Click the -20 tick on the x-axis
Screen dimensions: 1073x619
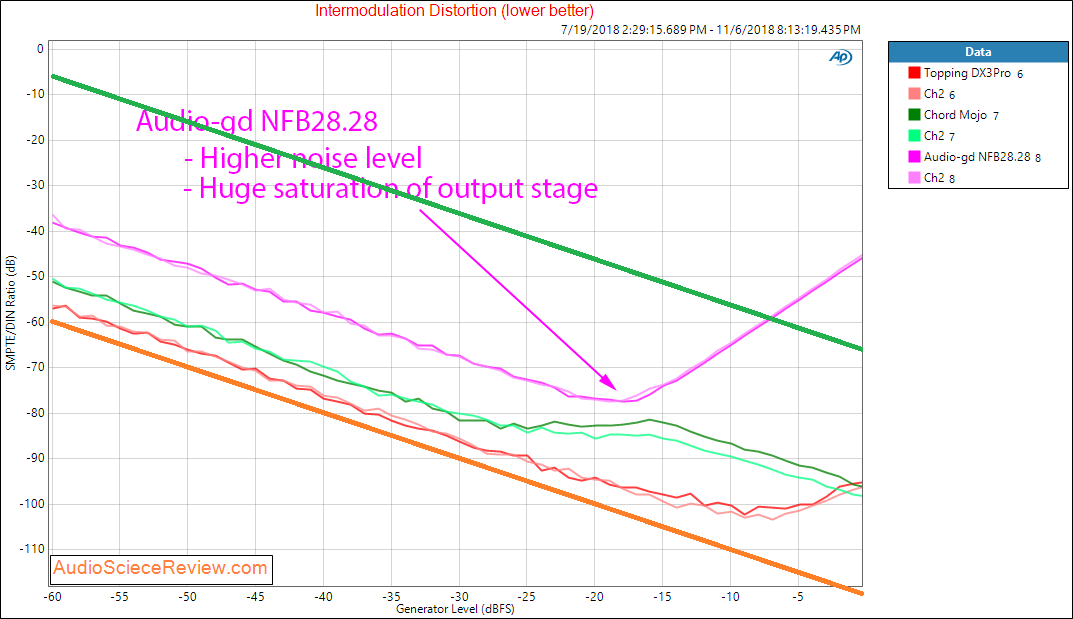(594, 596)
